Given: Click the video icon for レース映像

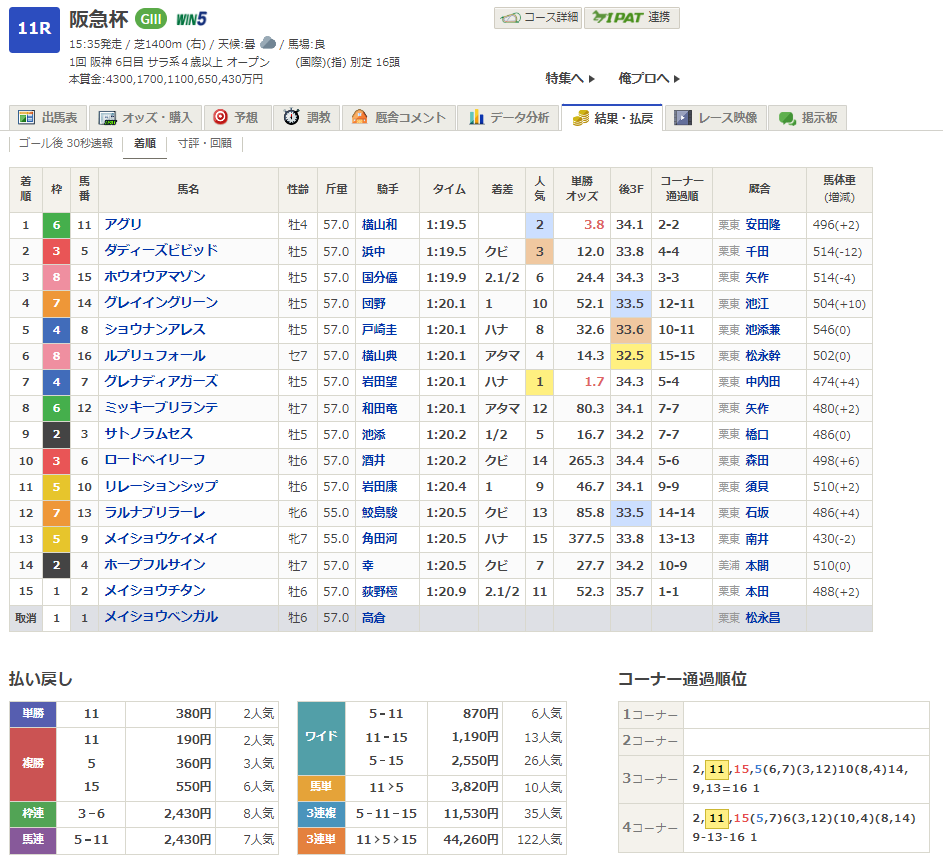Looking at the screenshot, I should [683, 118].
